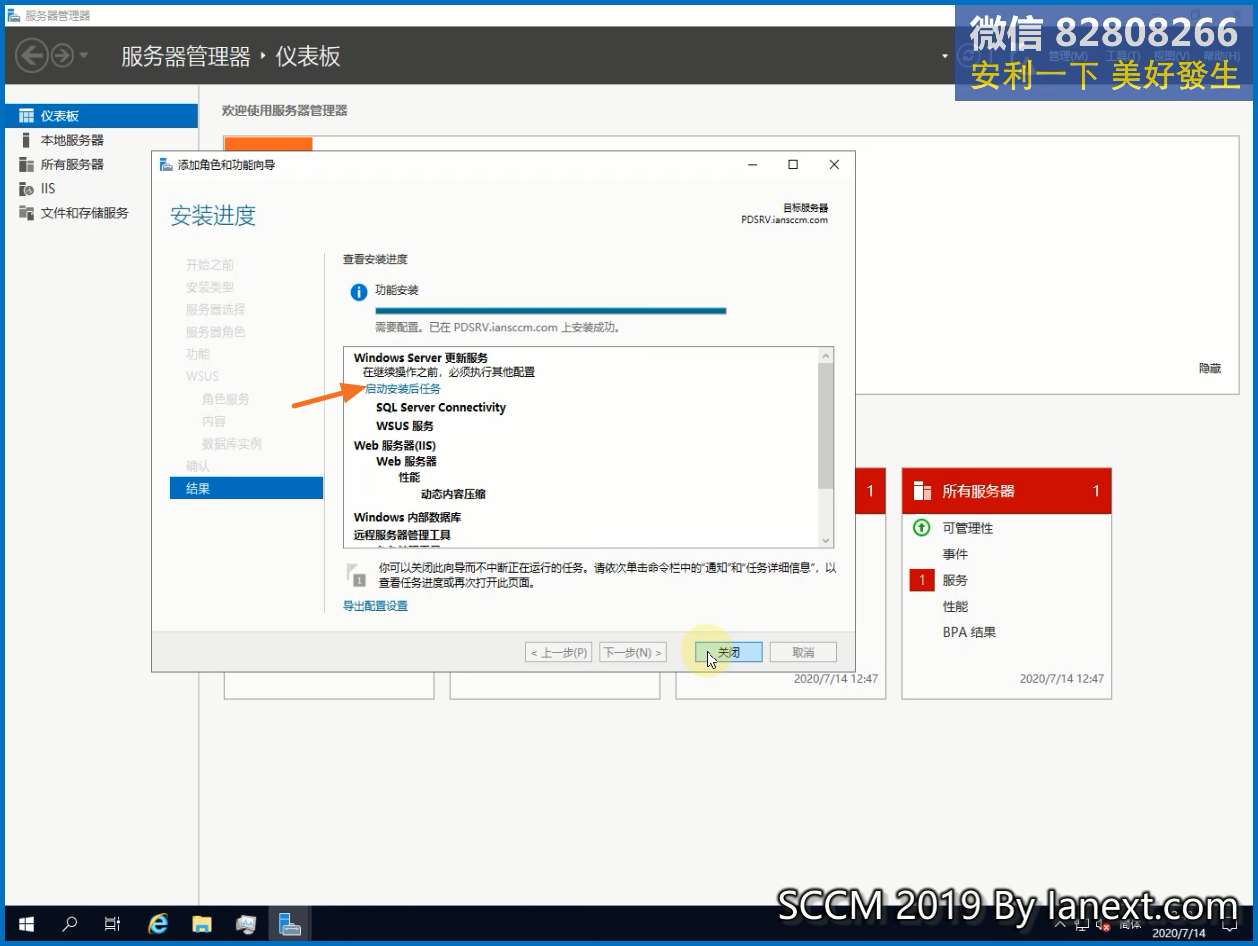The image size is (1258, 946).
Task: Click the red 1 badge beside 服务
Action: [x=922, y=580]
